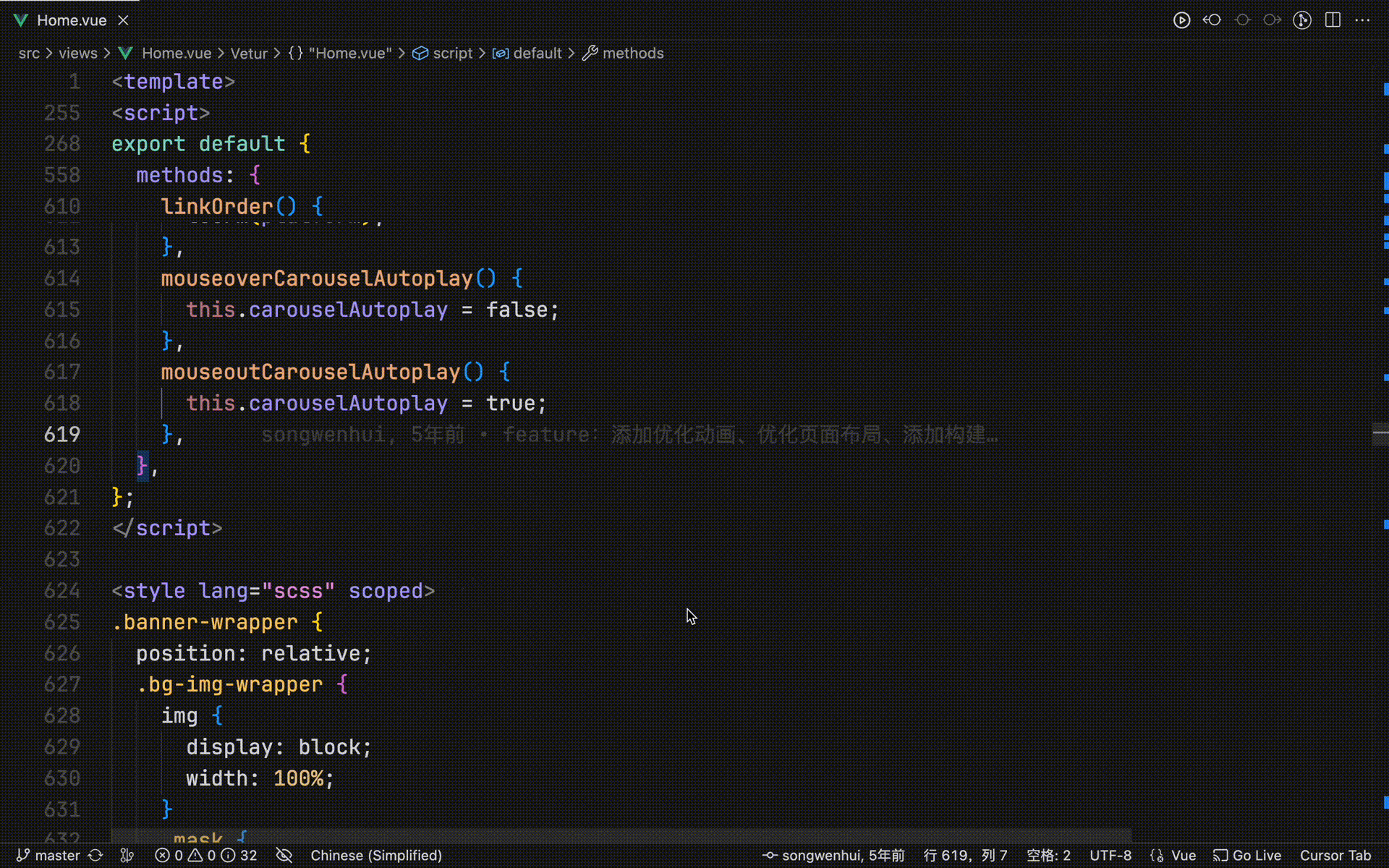Start Go Live server
Image resolution: width=1389 pixels, height=868 pixels.
coord(1247,856)
